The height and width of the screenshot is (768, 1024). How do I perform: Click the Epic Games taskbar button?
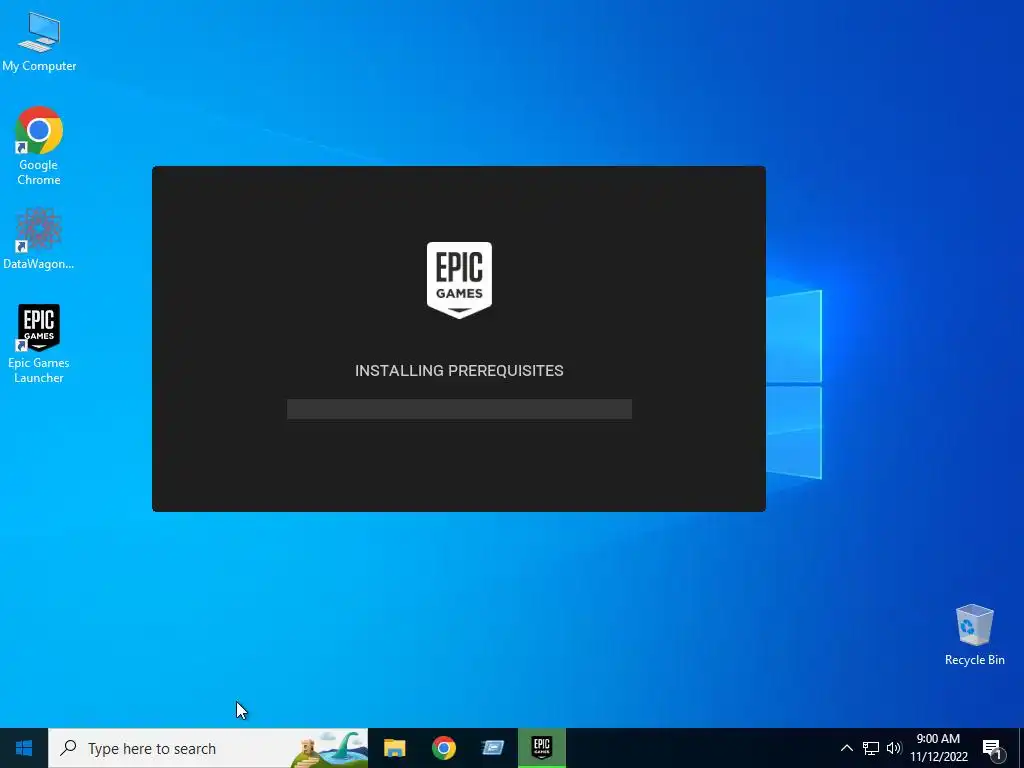541,748
